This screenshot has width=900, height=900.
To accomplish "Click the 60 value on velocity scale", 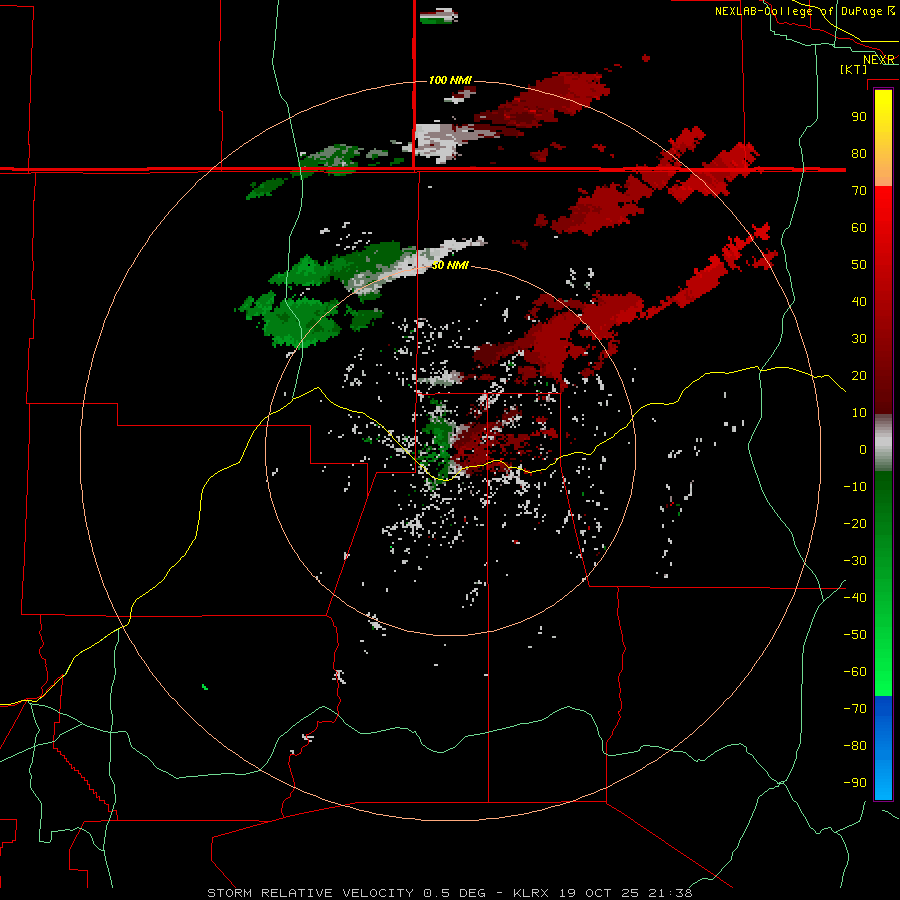I will pos(859,227).
